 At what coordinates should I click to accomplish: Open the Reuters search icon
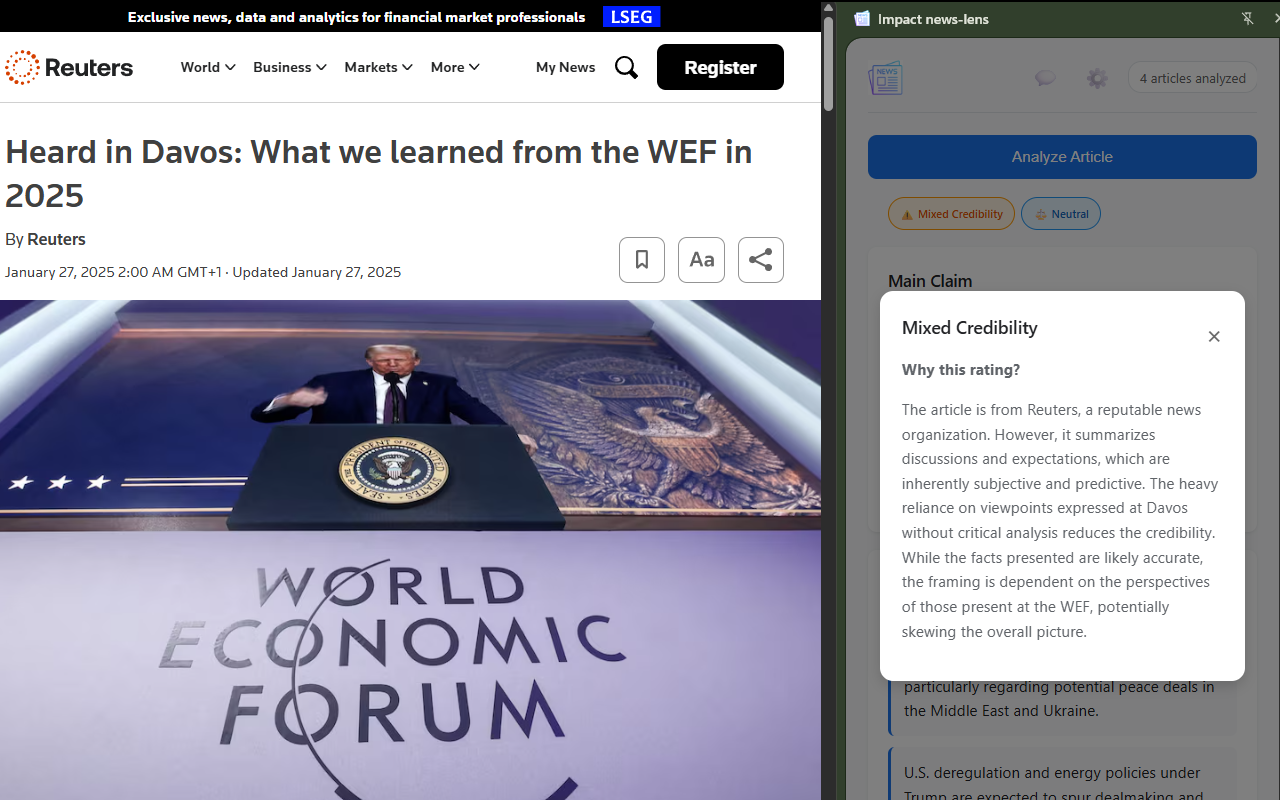click(x=626, y=67)
